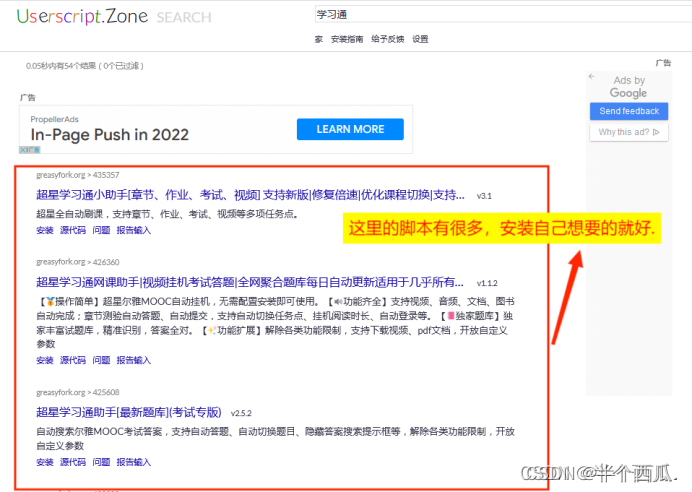
Task: Click 报告输入 under 考试专版 result
Action: tap(134, 462)
